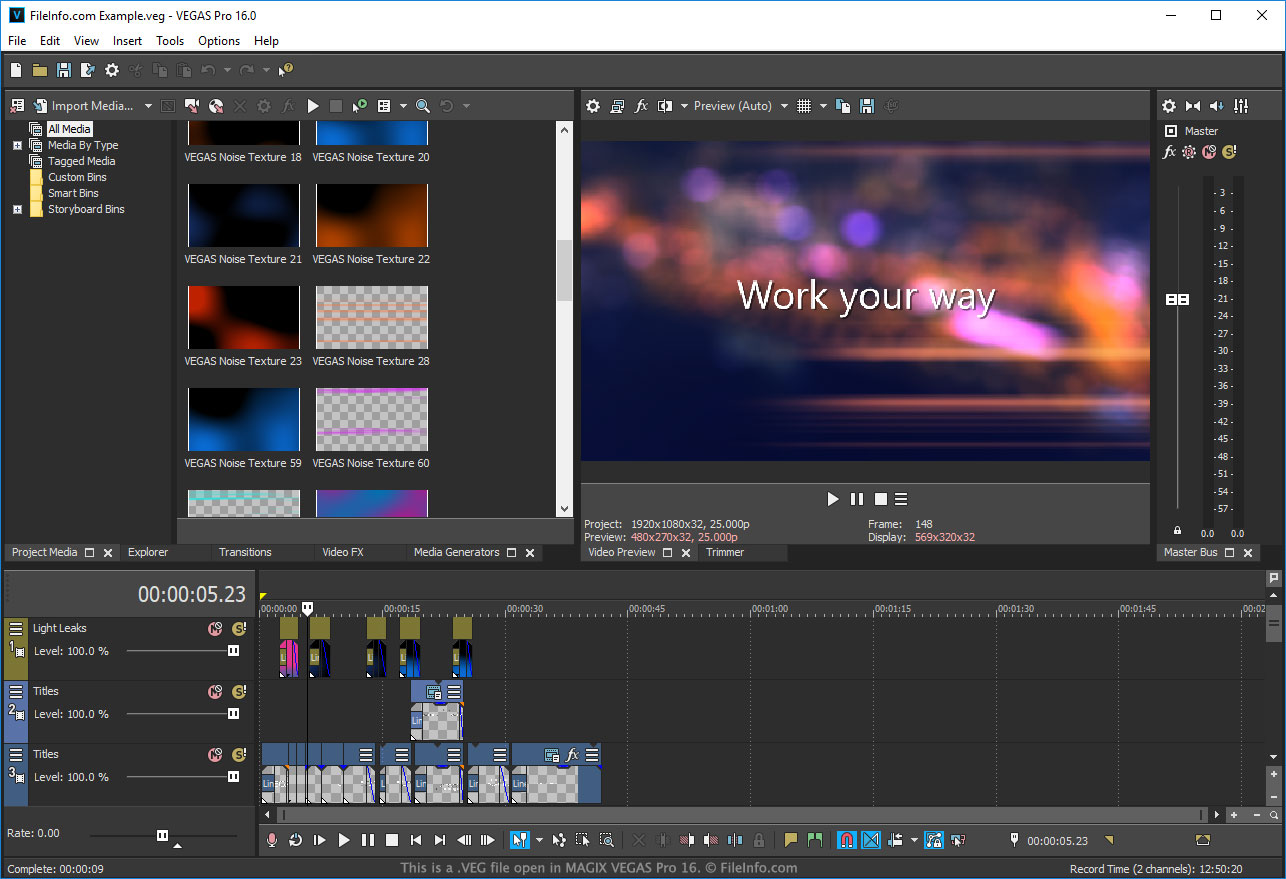Open the Light Leaks track hamburger menu
This screenshot has width=1286, height=879.
15,628
